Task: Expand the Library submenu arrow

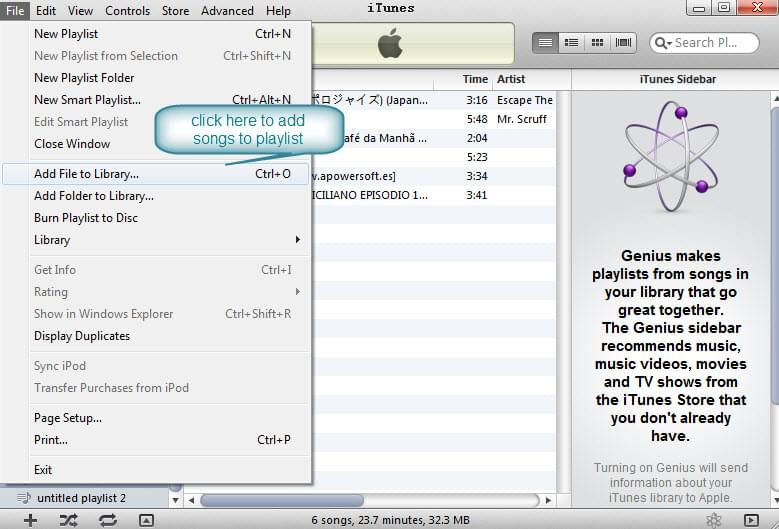Action: [x=298, y=239]
